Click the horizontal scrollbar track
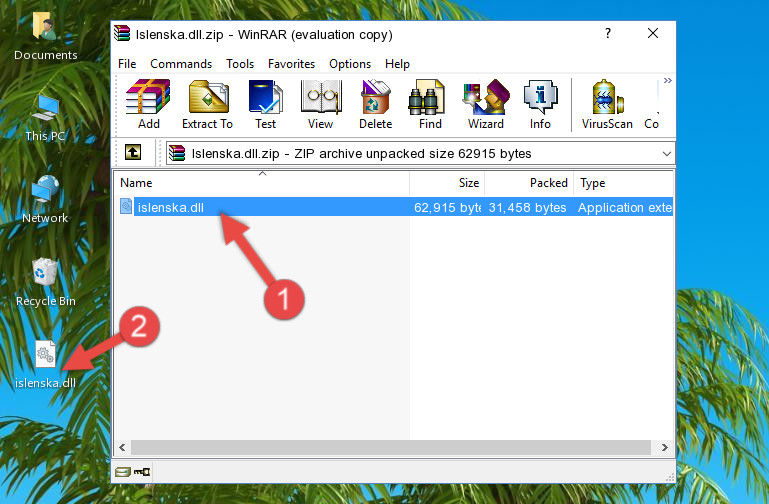Screen dimensions: 769x504 [x=391, y=447]
